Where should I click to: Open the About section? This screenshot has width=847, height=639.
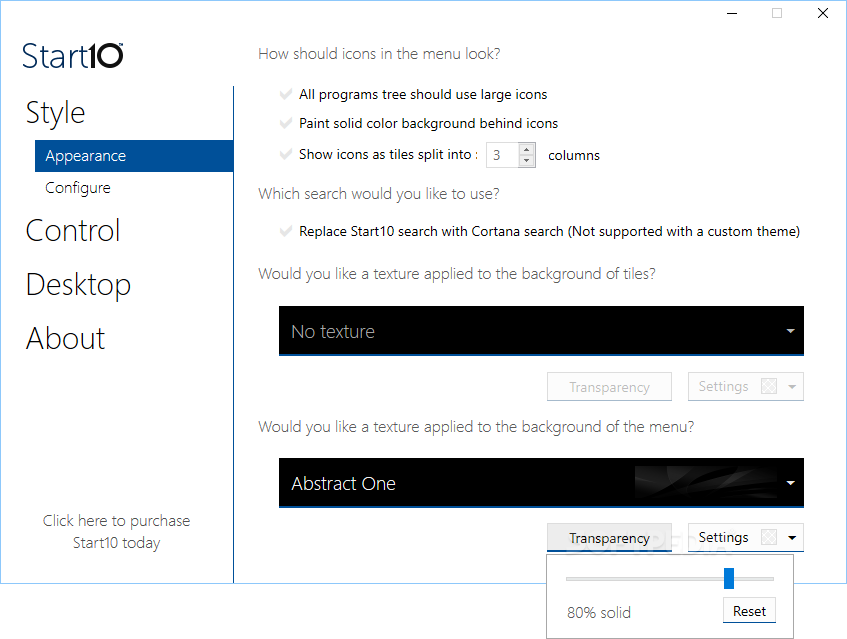pyautogui.click(x=65, y=339)
